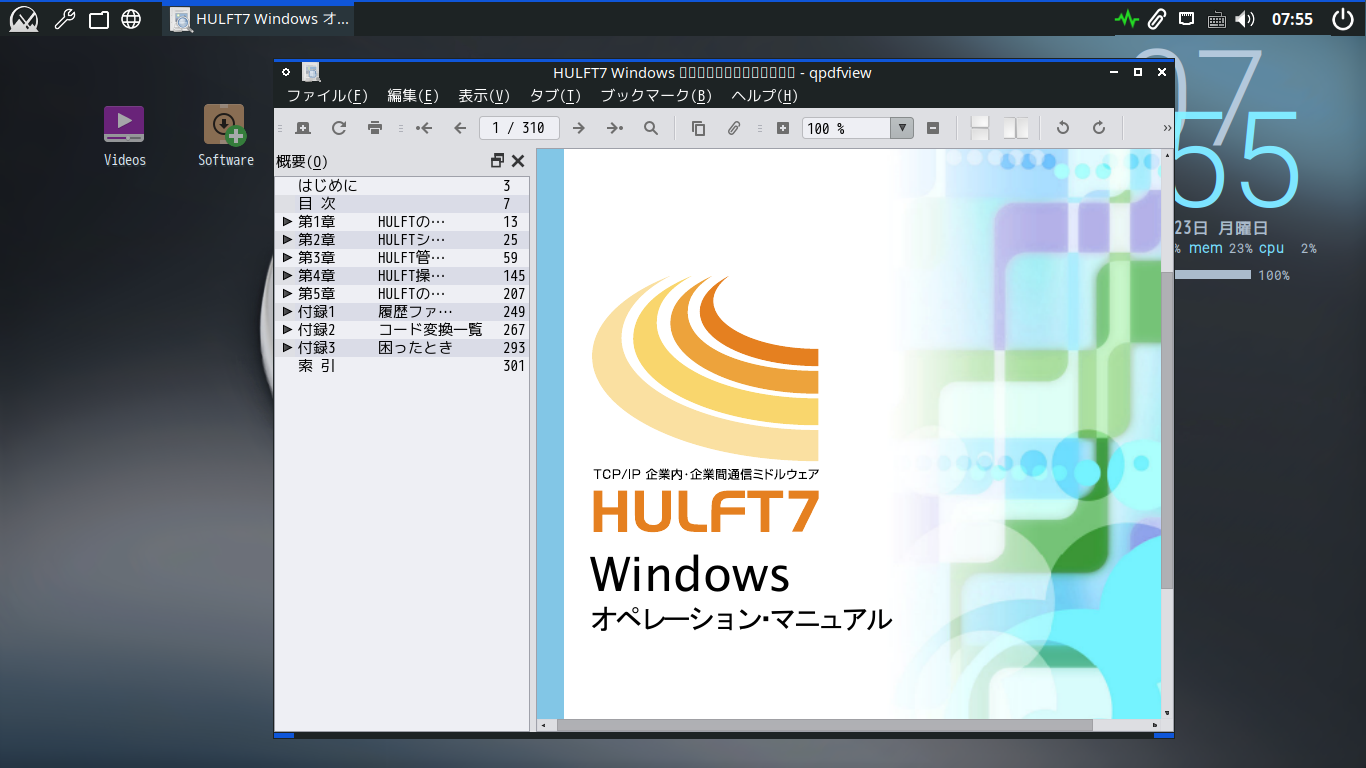Open the volume speaker tray icon

(x=1245, y=19)
